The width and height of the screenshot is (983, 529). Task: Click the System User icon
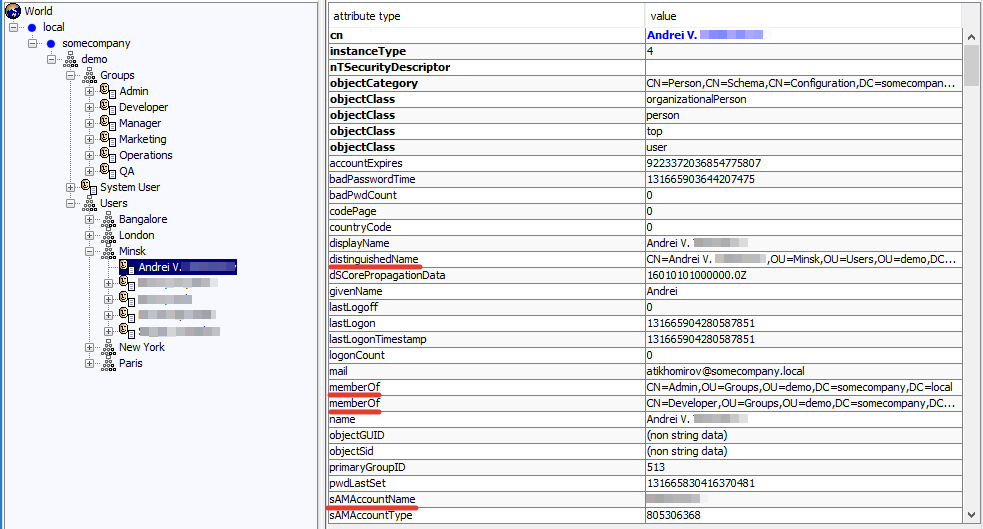pyautogui.click(x=89, y=187)
